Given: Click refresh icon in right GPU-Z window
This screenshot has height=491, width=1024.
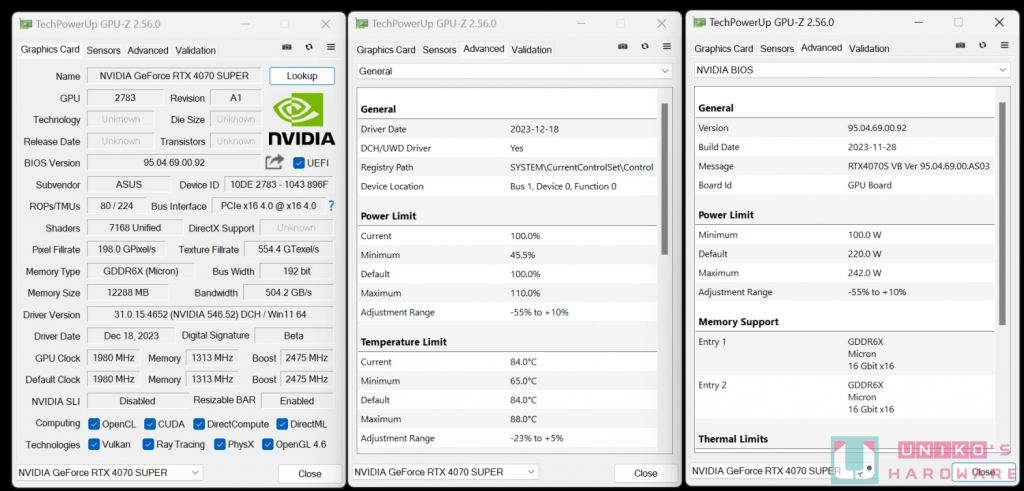Looking at the screenshot, I should pyautogui.click(x=983, y=45).
